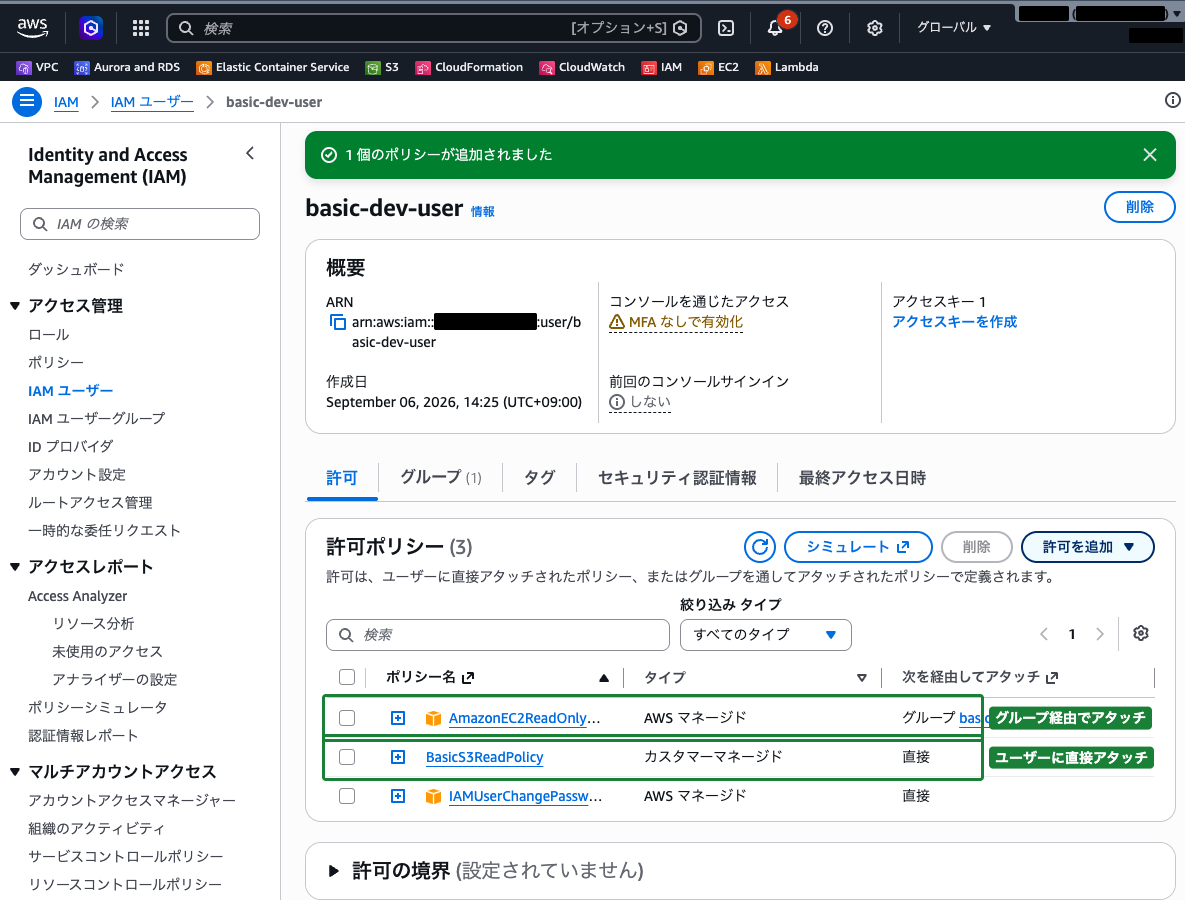Click the MFA warning link
The image size is (1185, 900).
(x=676, y=322)
